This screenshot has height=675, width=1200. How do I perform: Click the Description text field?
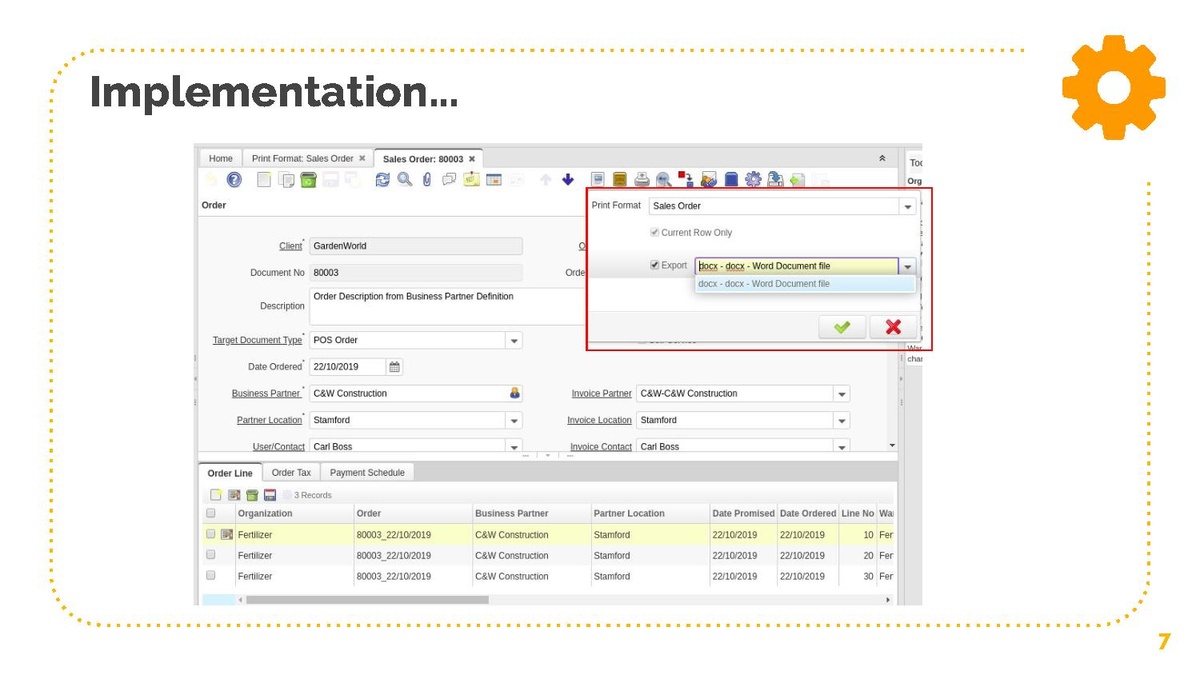[445, 306]
